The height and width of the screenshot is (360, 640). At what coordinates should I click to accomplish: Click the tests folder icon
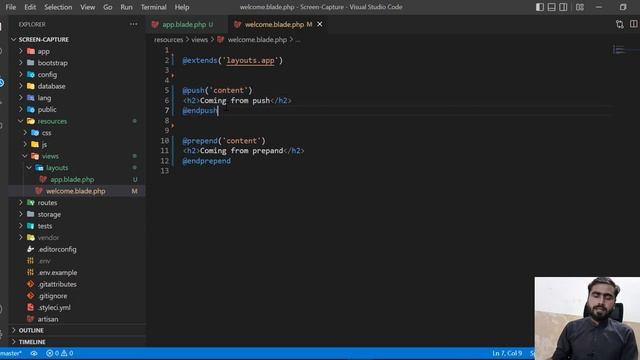[x=31, y=226]
